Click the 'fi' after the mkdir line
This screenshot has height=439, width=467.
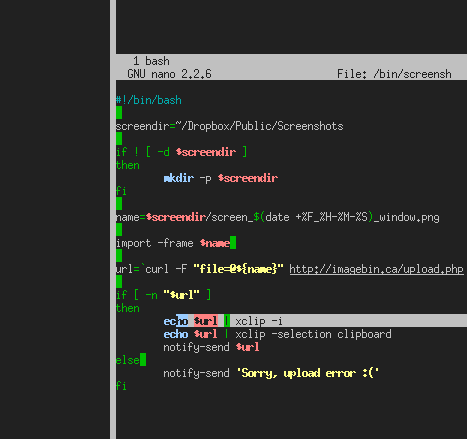121,191
